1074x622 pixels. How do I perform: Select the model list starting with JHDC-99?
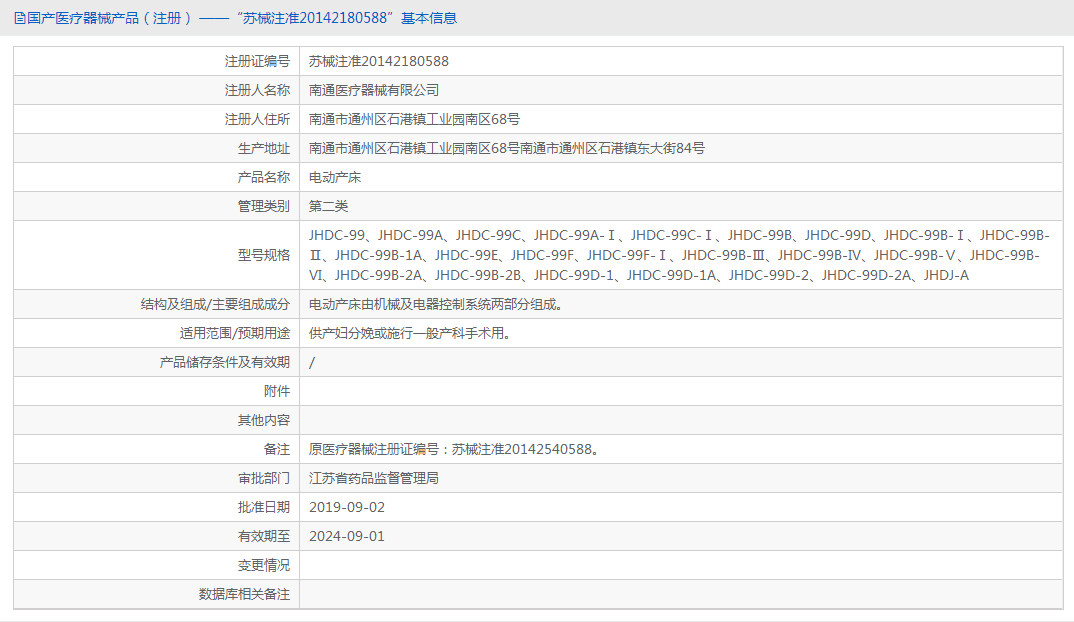679,255
